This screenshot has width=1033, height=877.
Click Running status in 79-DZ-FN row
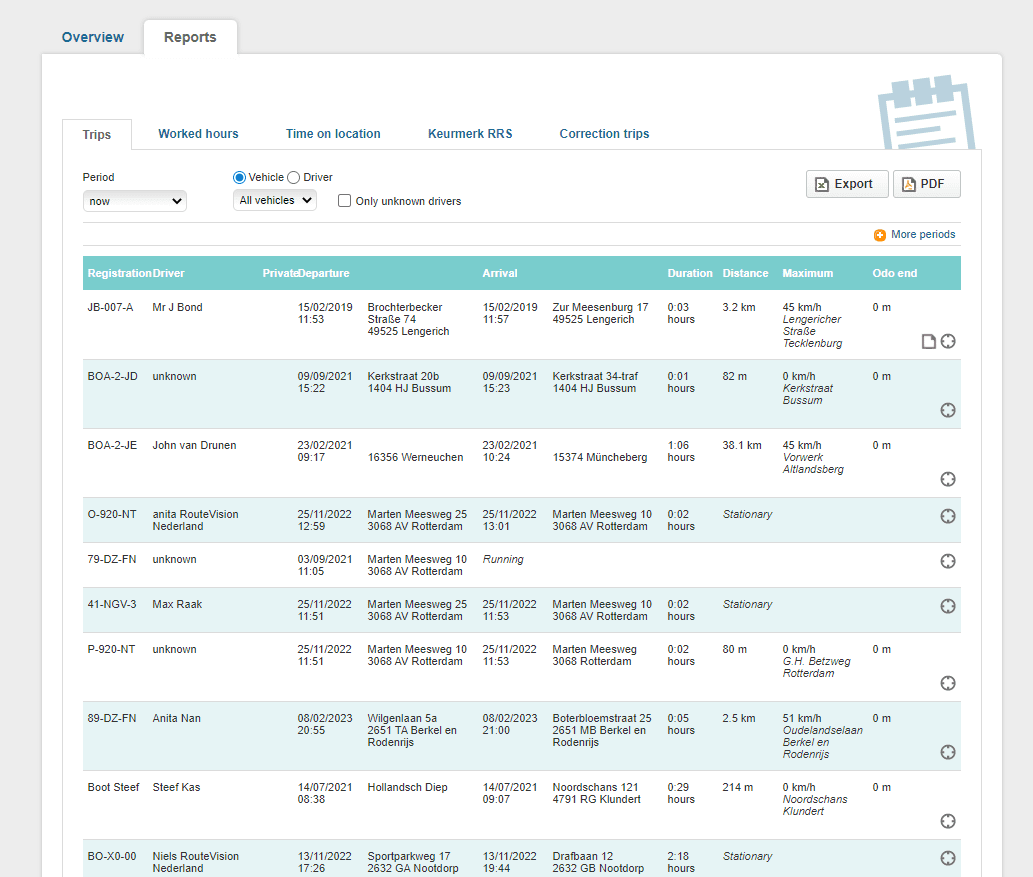click(x=503, y=559)
